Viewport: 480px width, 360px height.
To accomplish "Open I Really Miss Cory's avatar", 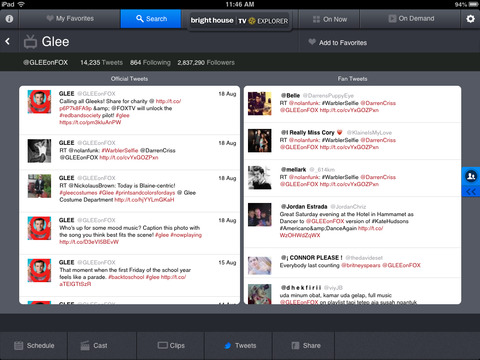I will [260, 140].
